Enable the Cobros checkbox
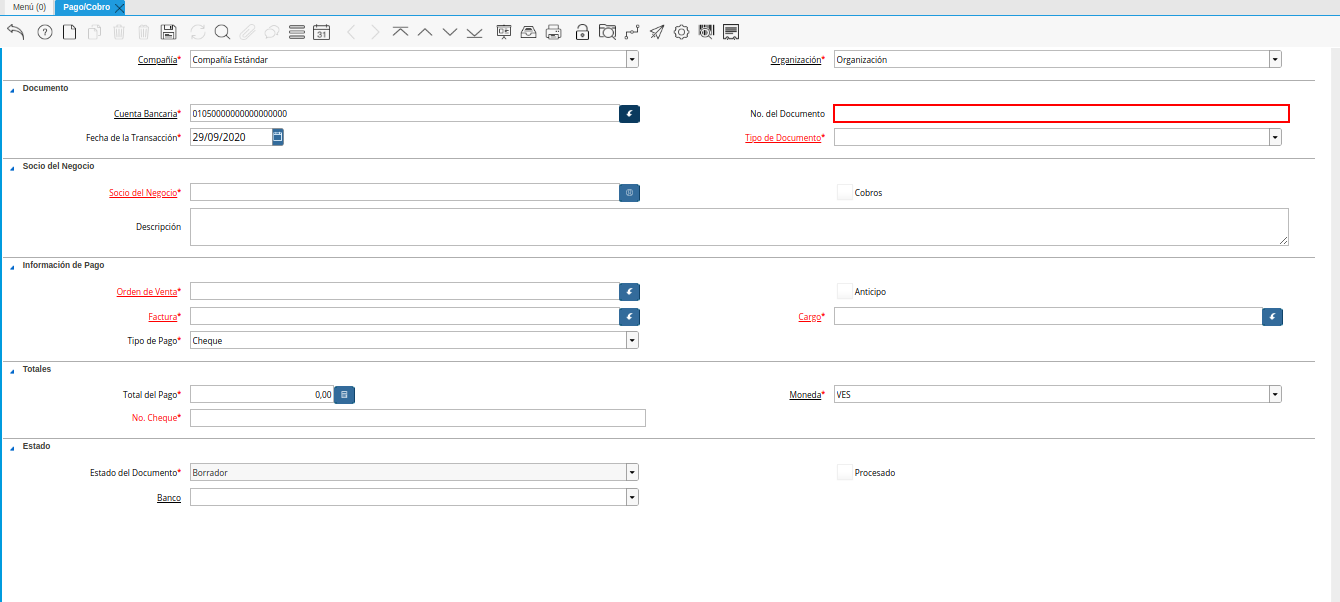Screen dimensions: 1340x602 click(x=845, y=192)
